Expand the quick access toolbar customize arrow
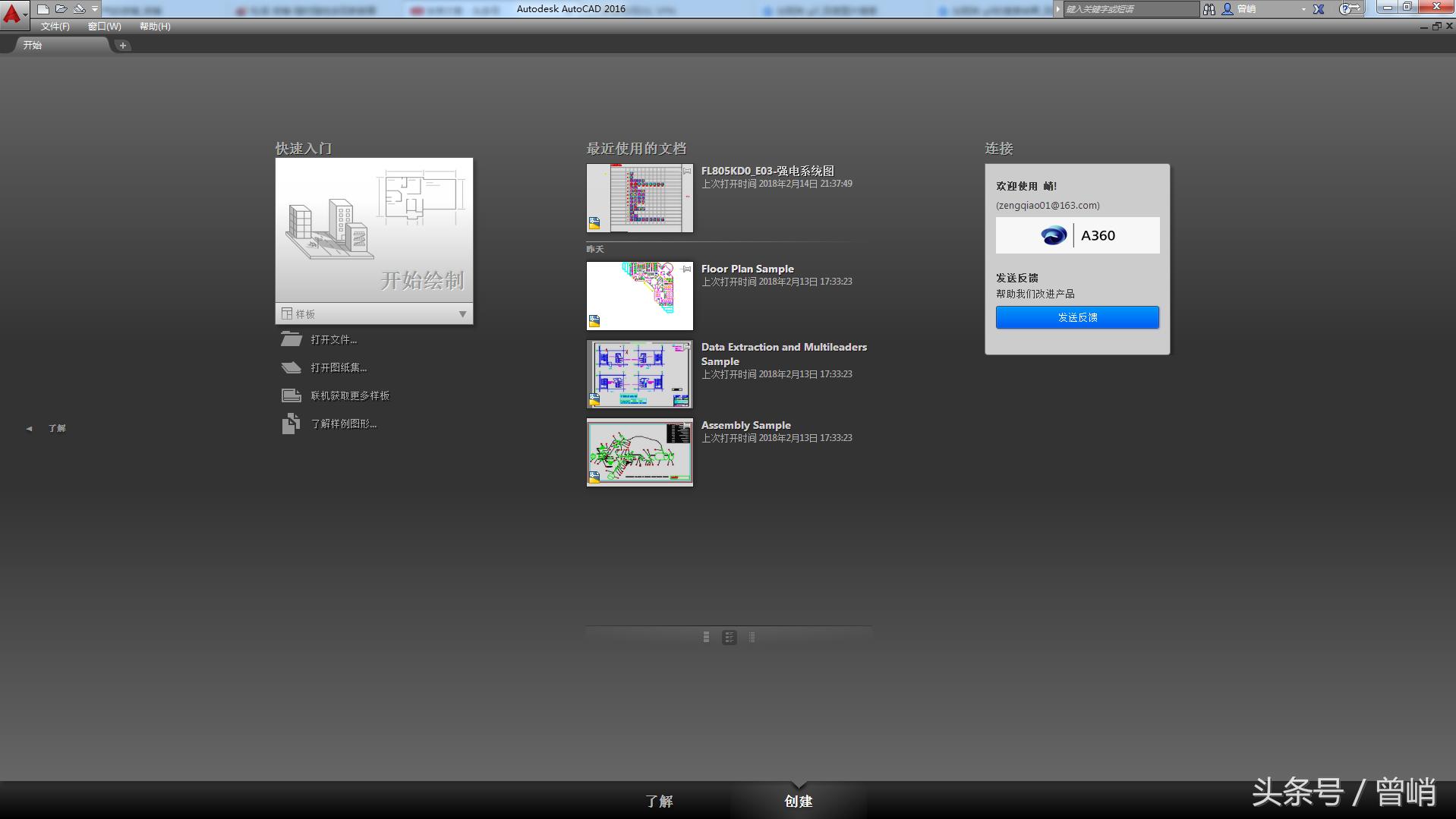 click(95, 9)
